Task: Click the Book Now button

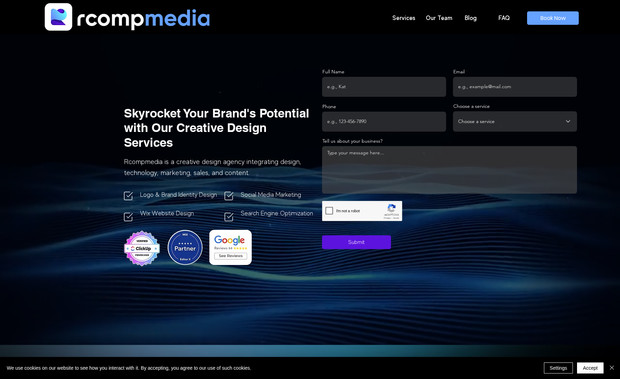Action: click(x=552, y=18)
